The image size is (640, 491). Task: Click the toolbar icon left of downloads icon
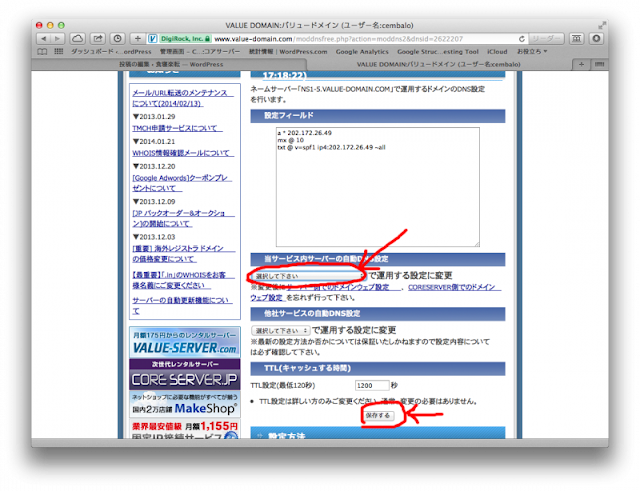click(577, 39)
